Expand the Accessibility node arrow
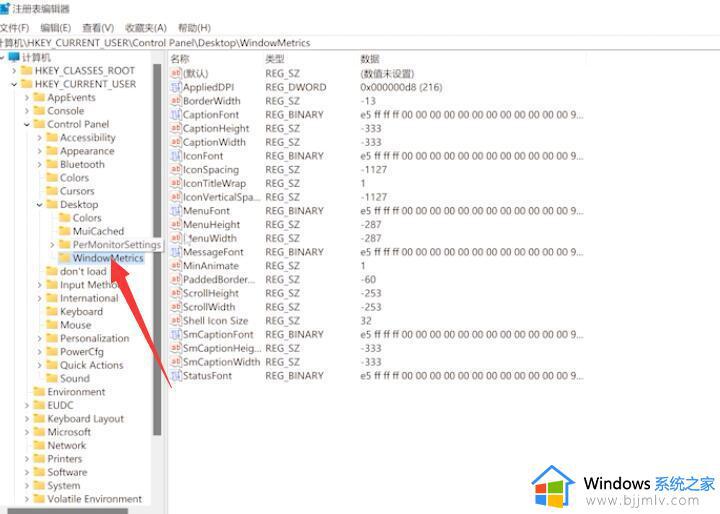 pyautogui.click(x=39, y=137)
